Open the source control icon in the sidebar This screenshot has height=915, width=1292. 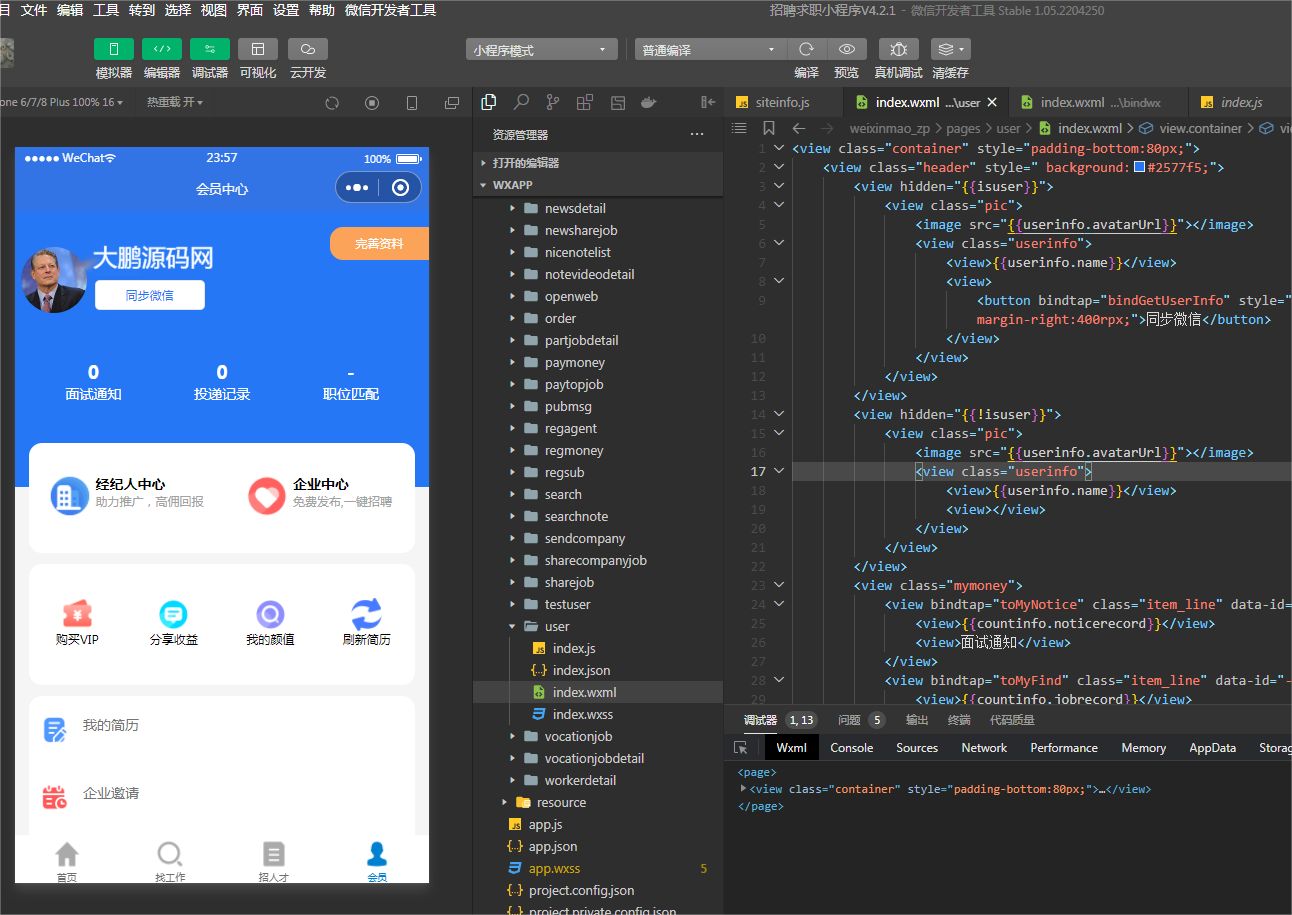(x=553, y=102)
